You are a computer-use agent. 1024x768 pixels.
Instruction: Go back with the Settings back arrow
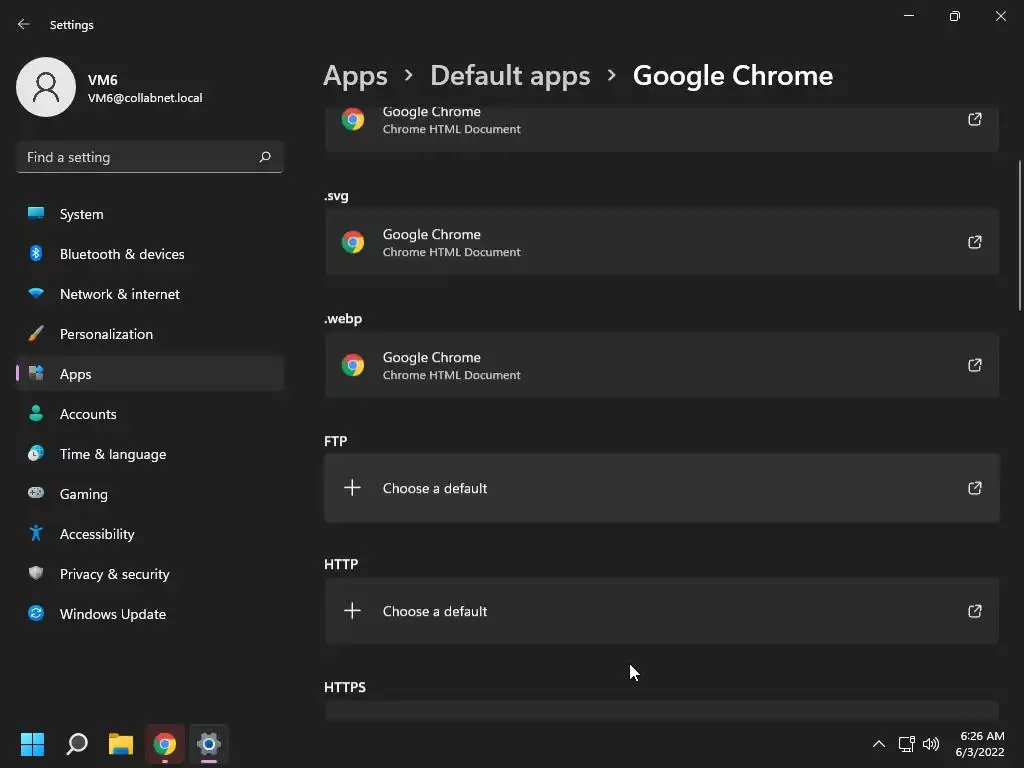pos(24,24)
